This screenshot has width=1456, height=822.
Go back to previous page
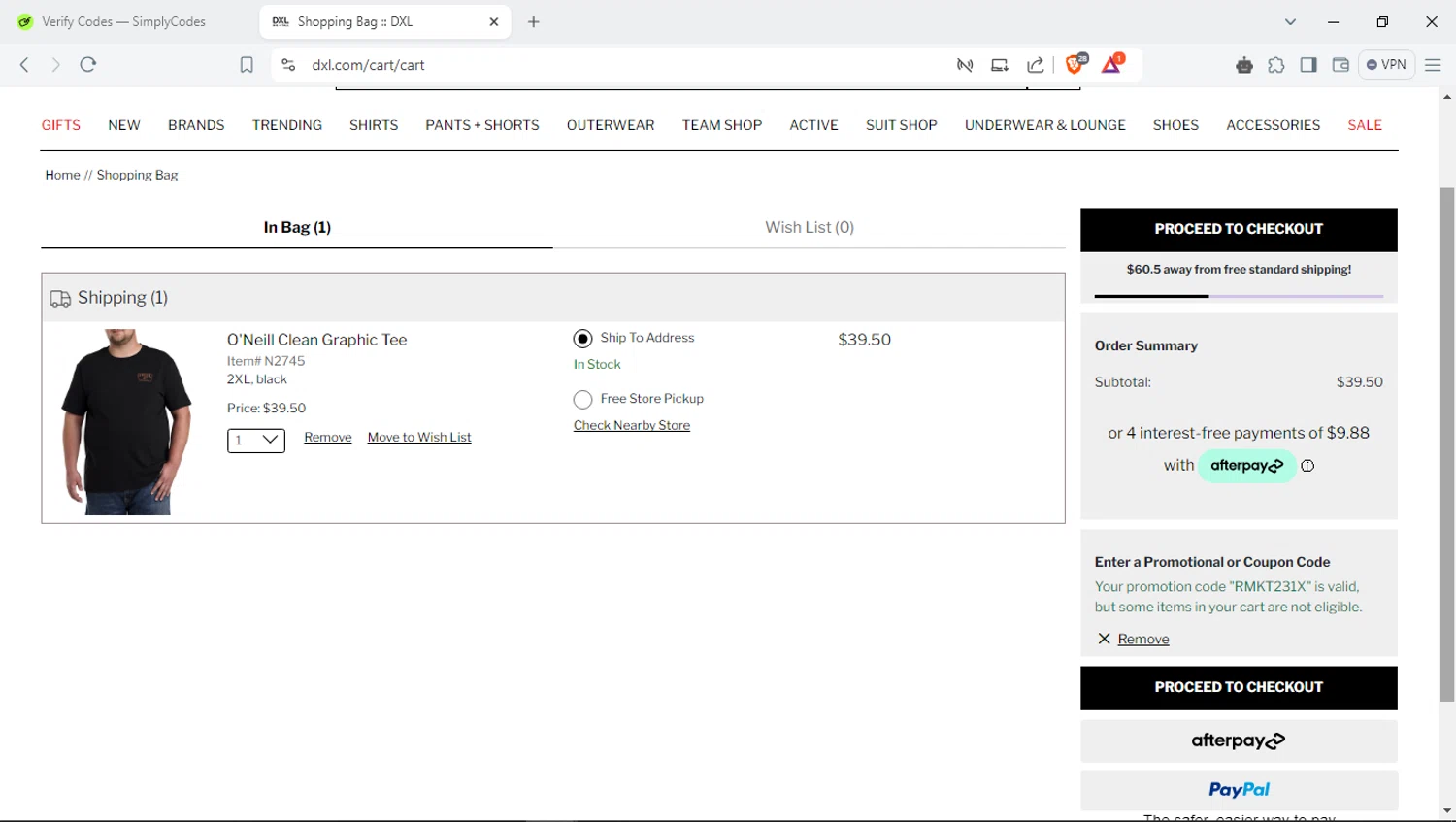click(x=24, y=65)
